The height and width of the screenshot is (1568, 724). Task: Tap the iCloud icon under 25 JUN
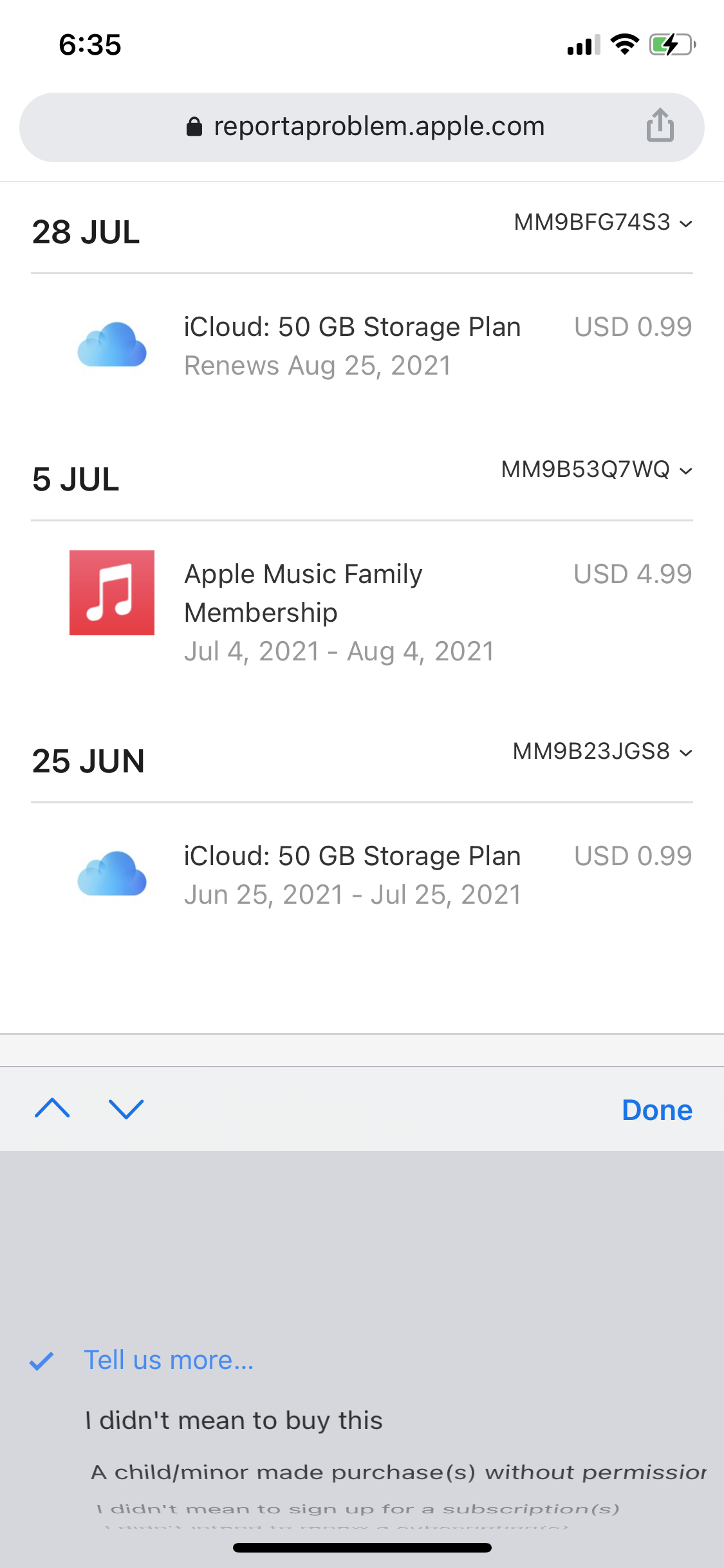pyautogui.click(x=112, y=874)
